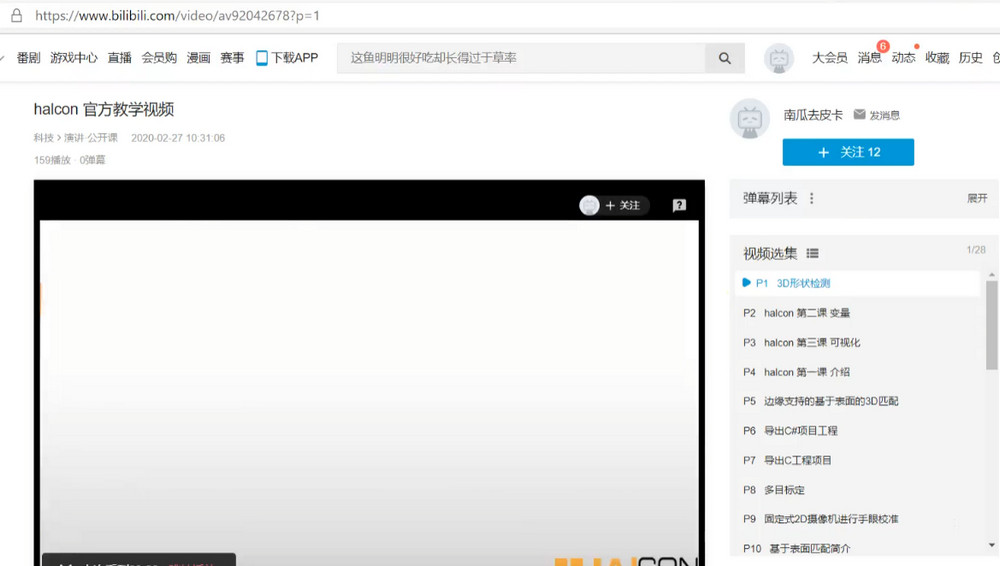Select P3 halcon 第三课 可视化
The image size is (1000, 566).
[858, 343]
